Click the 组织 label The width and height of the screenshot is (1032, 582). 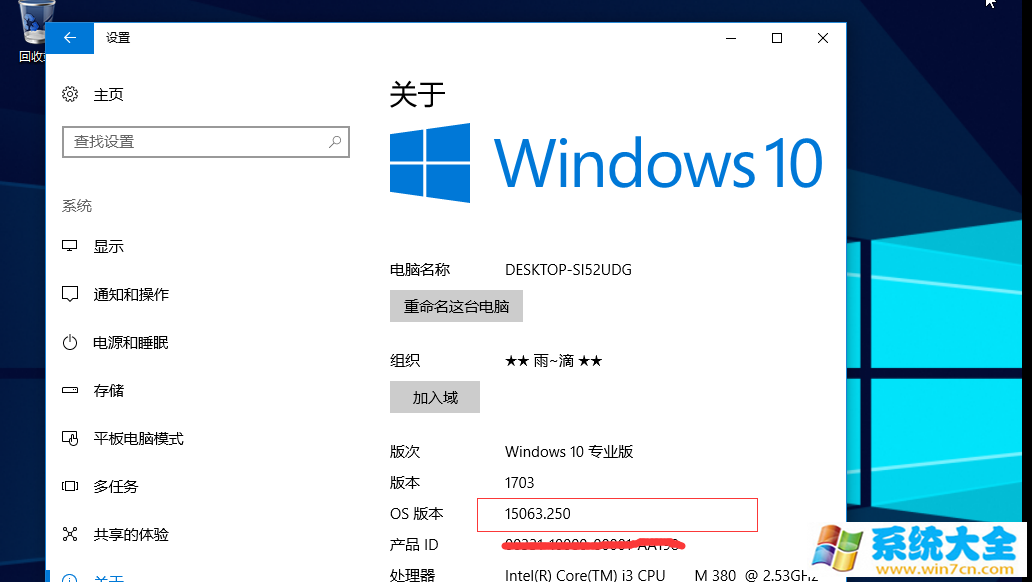coord(405,361)
